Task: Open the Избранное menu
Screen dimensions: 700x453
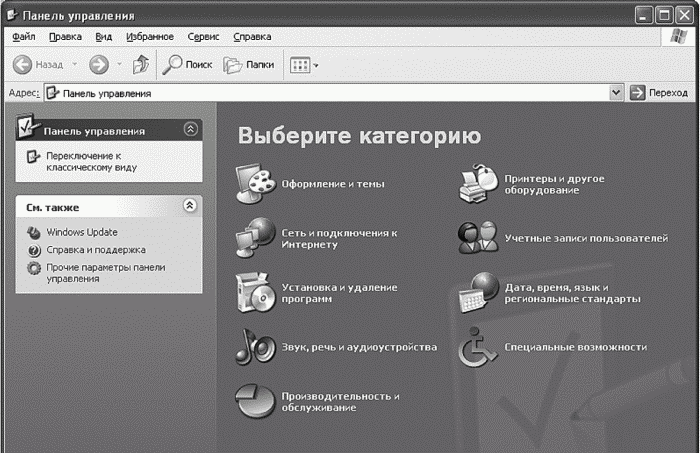Action: 150,37
